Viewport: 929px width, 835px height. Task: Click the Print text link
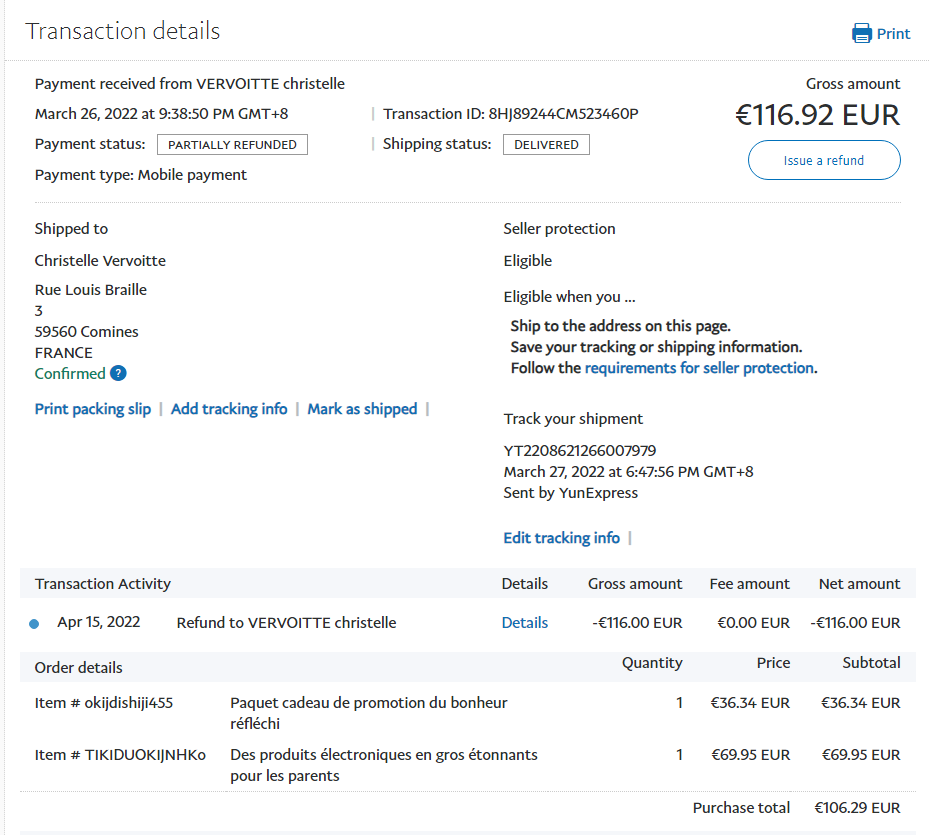point(893,34)
